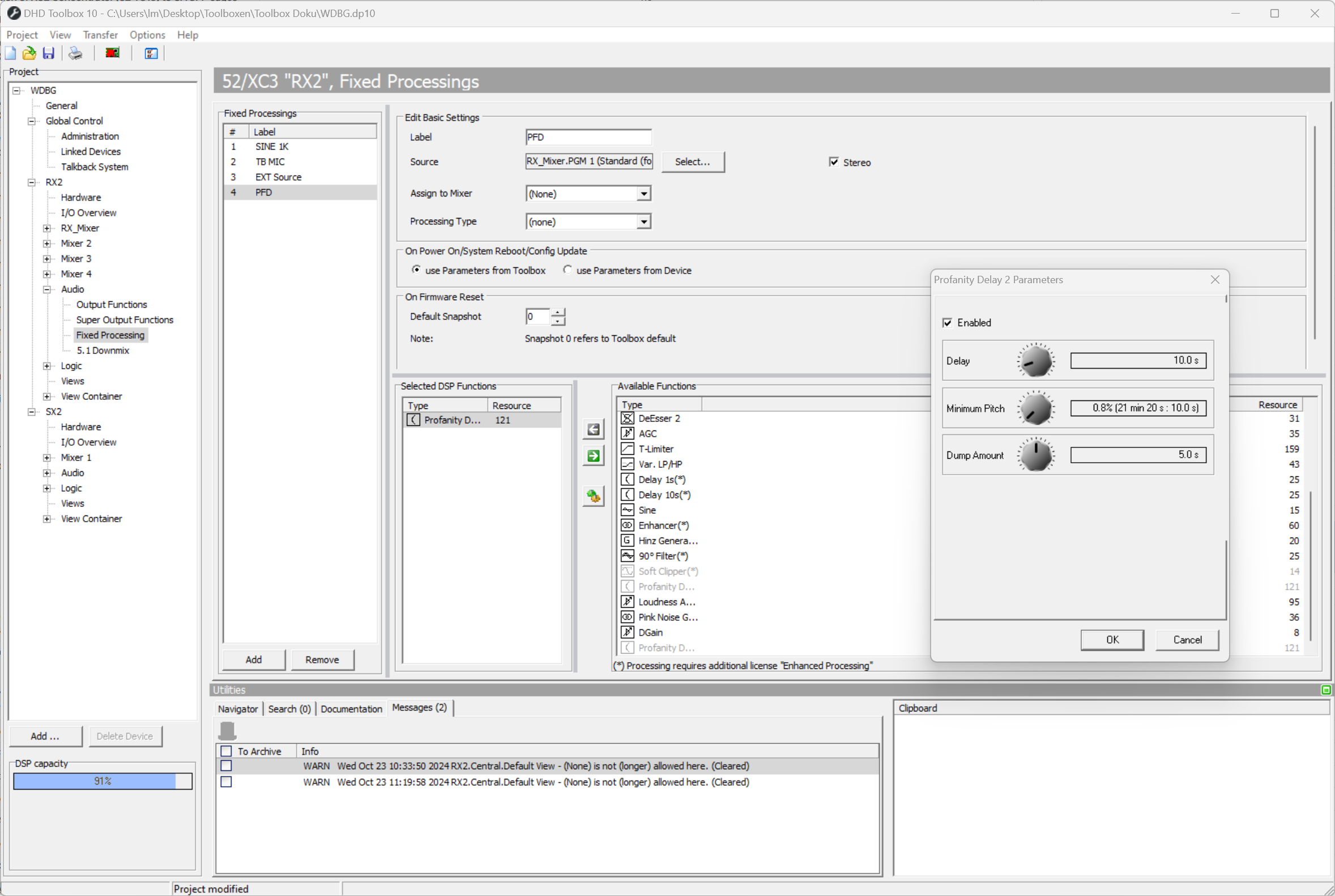Viewport: 1335px width, 896px height.
Task: Create a new project with the blank page icon
Action: pos(10,53)
